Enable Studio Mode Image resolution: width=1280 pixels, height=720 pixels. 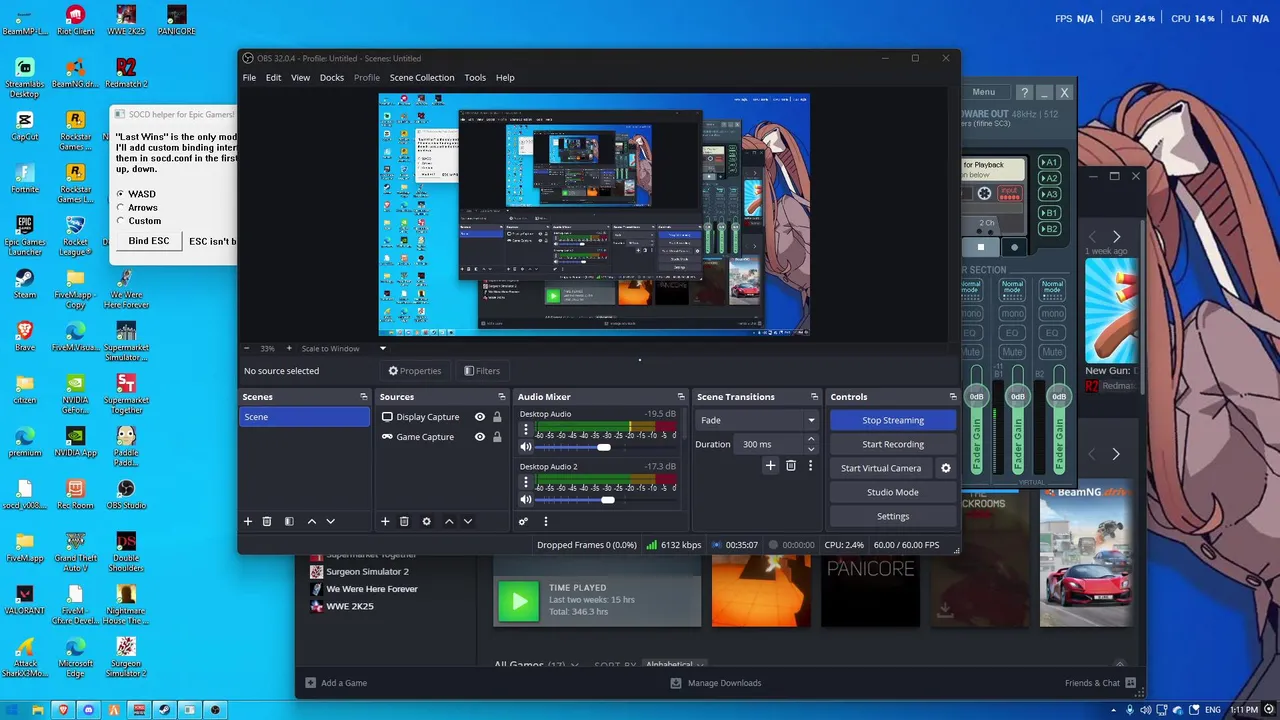[893, 492]
